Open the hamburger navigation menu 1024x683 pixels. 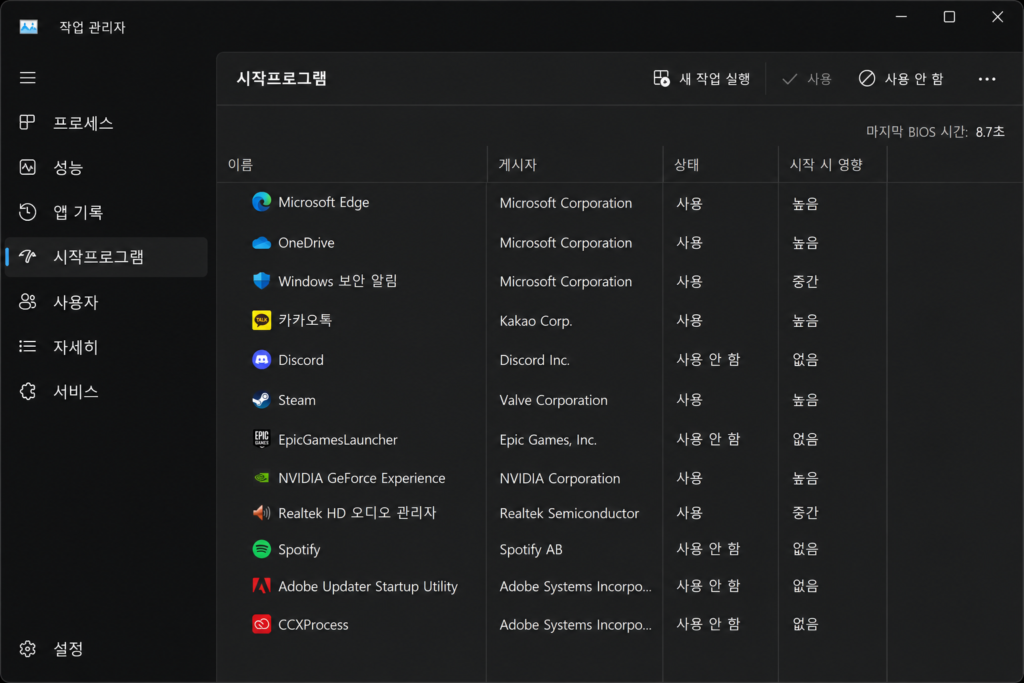27,78
